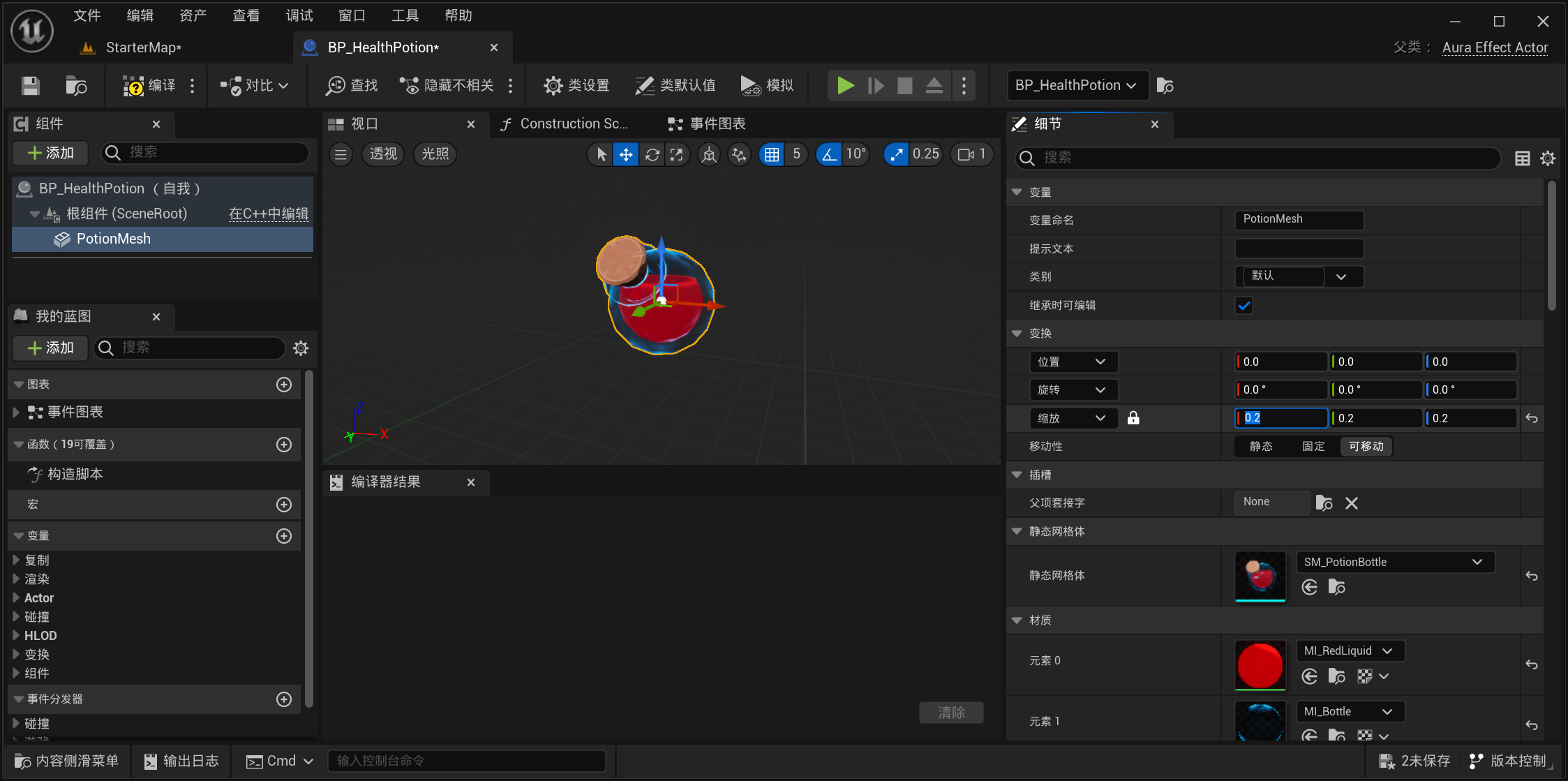Image resolution: width=1568 pixels, height=781 pixels.
Task: Open the Tools menu
Action: tap(405, 15)
